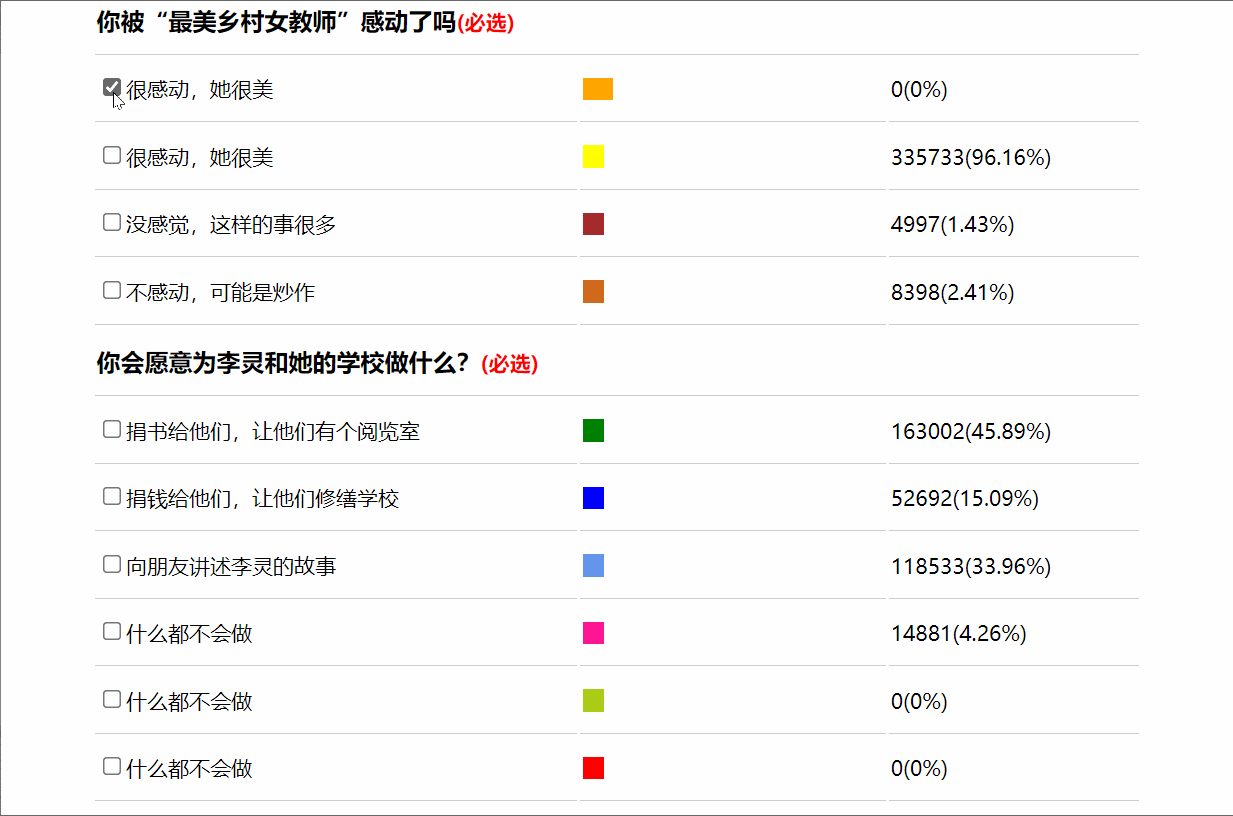Uncheck the ticked 很感动，她很美 checkbox
1233x816 pixels.
pos(112,88)
